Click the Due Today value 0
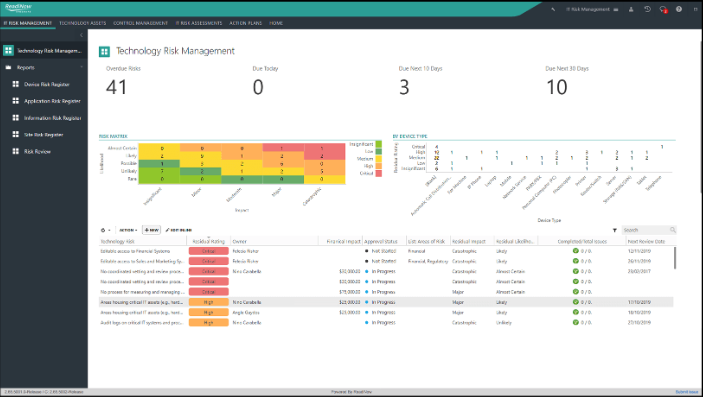 (x=258, y=87)
